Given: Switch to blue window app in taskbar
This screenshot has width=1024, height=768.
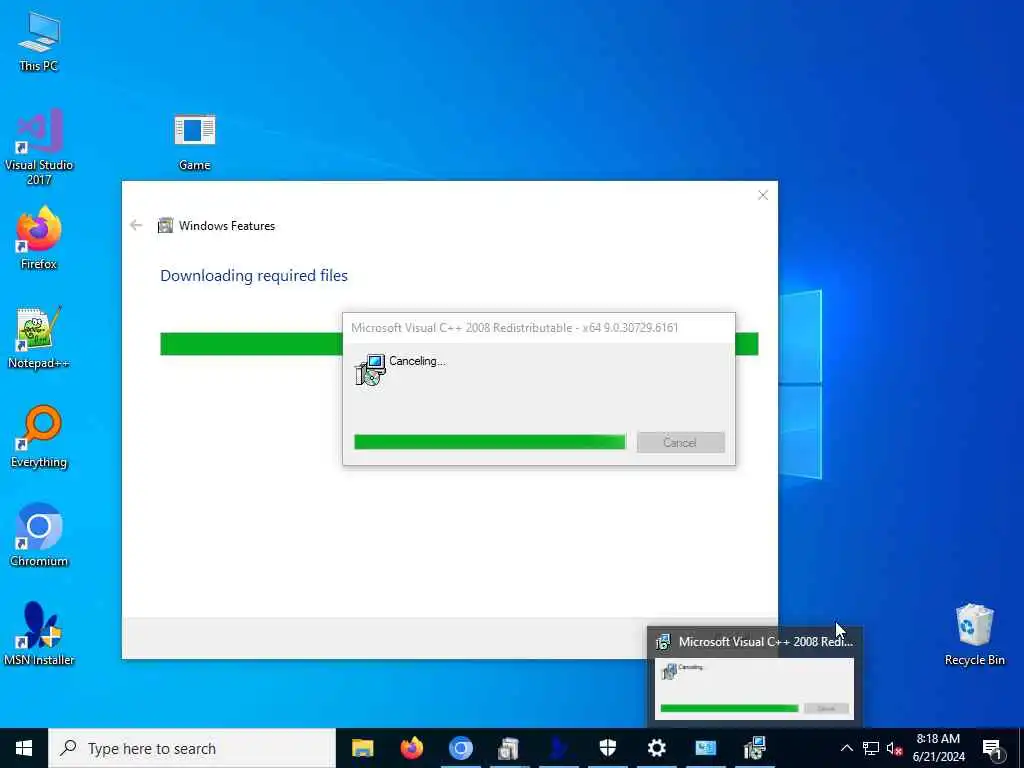Looking at the screenshot, I should (x=705, y=748).
